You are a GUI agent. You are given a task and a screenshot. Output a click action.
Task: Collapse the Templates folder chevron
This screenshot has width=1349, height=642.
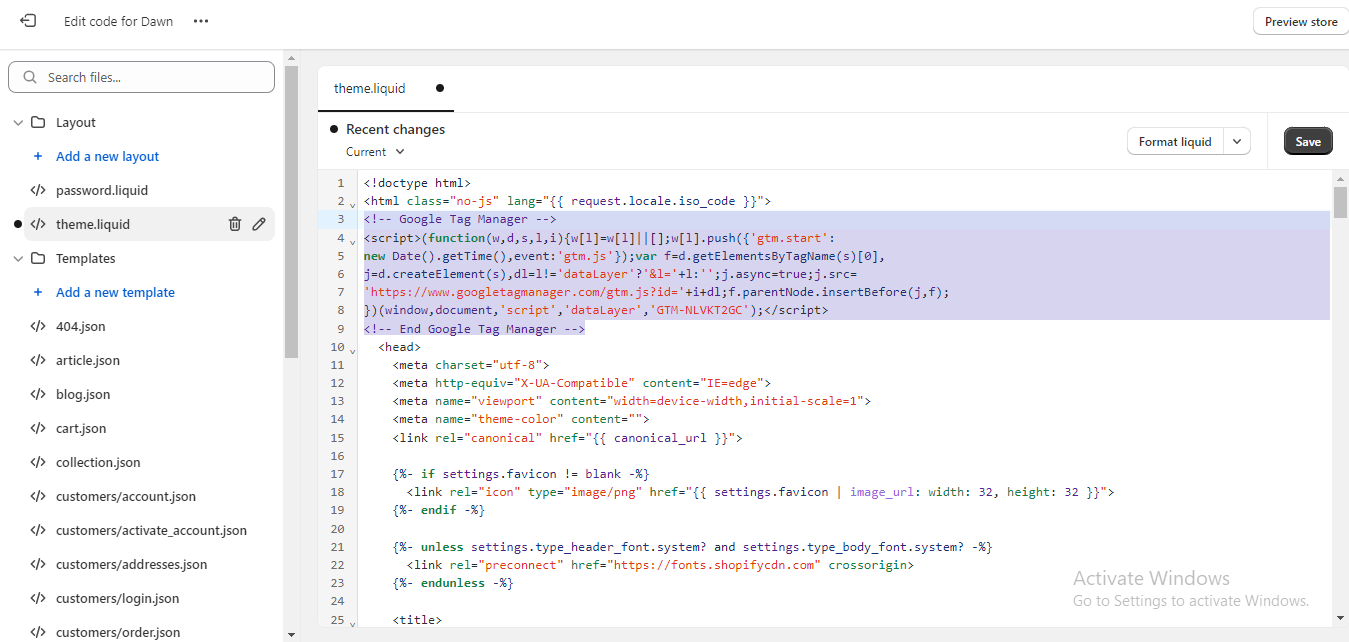click(17, 259)
